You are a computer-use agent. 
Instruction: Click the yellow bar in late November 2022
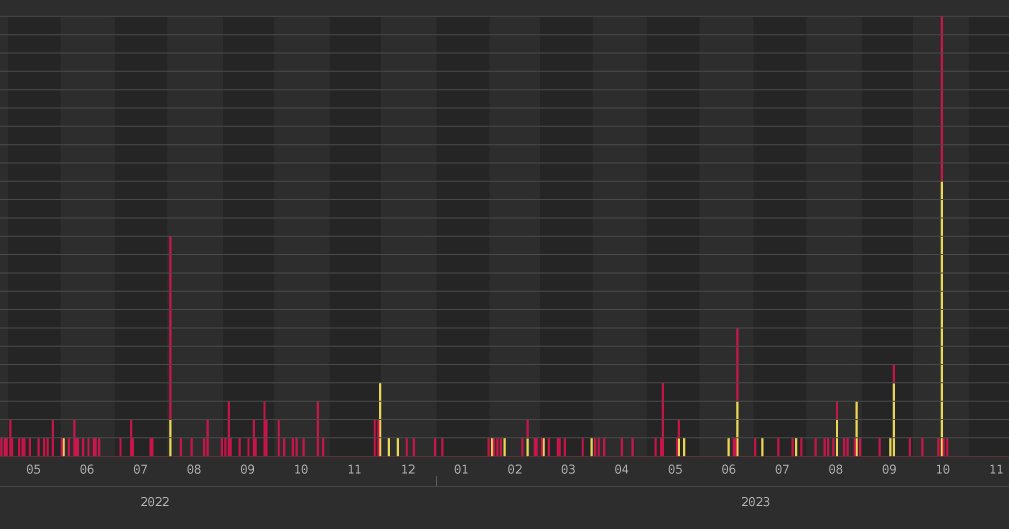[x=380, y=420]
